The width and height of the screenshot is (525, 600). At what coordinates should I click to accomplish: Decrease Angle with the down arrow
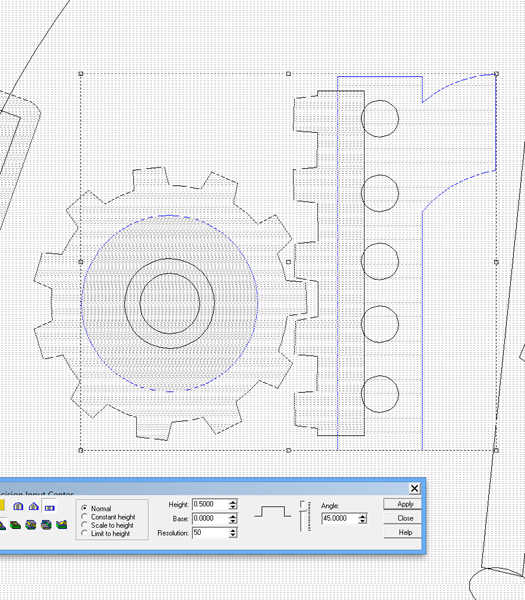(x=362, y=521)
